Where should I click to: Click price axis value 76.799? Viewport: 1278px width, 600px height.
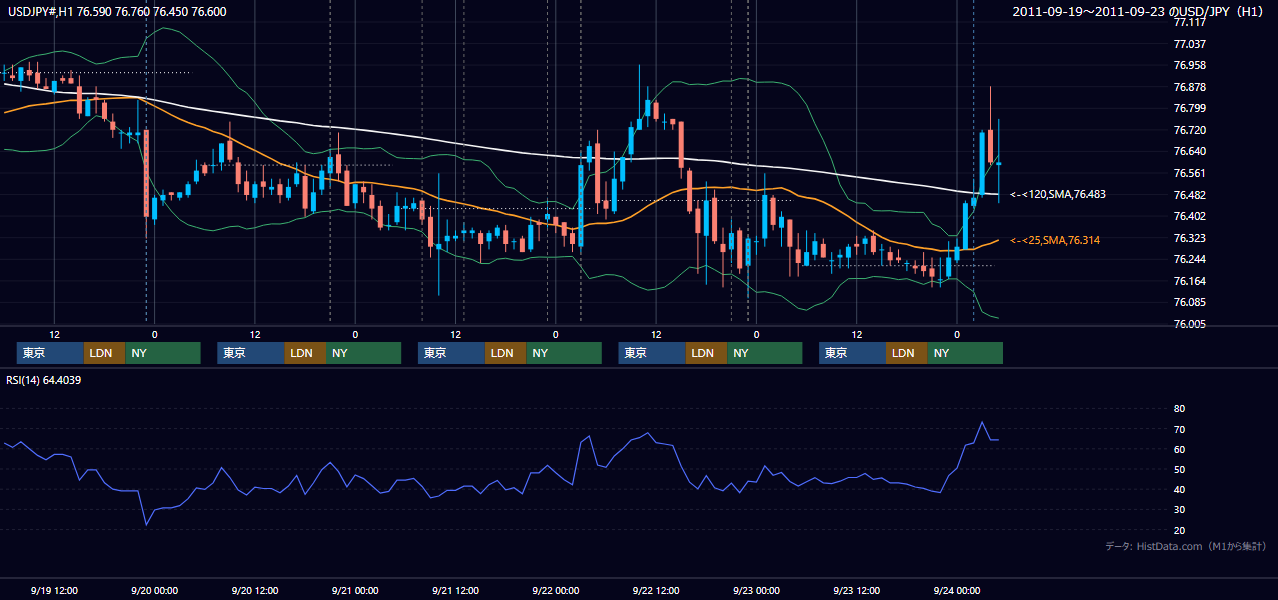click(x=1189, y=108)
